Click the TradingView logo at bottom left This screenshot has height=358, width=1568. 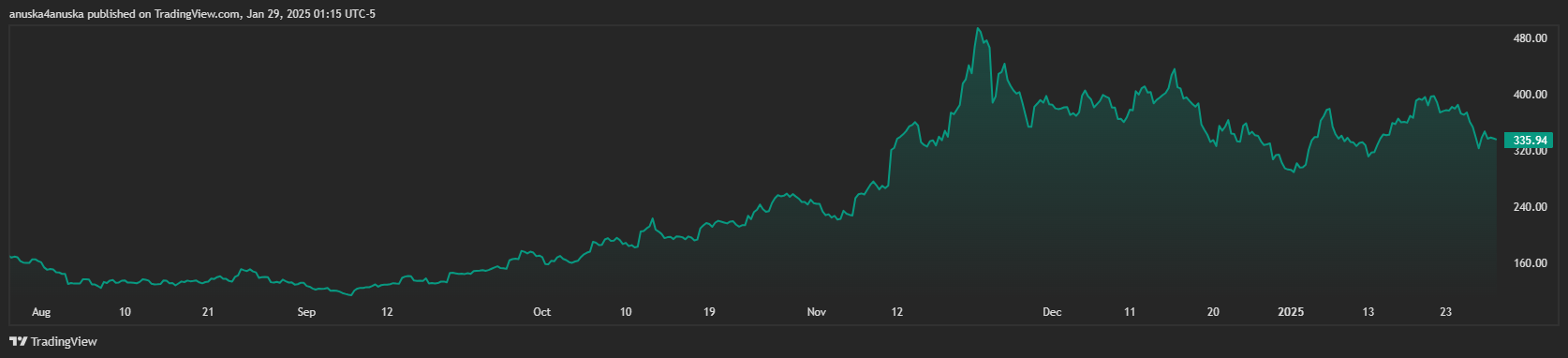click(x=53, y=342)
